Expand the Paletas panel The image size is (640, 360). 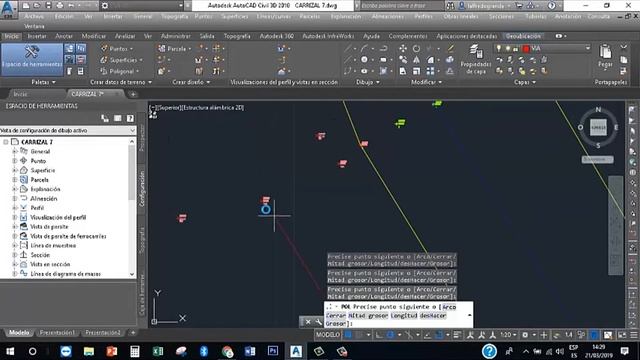[x=43, y=82]
